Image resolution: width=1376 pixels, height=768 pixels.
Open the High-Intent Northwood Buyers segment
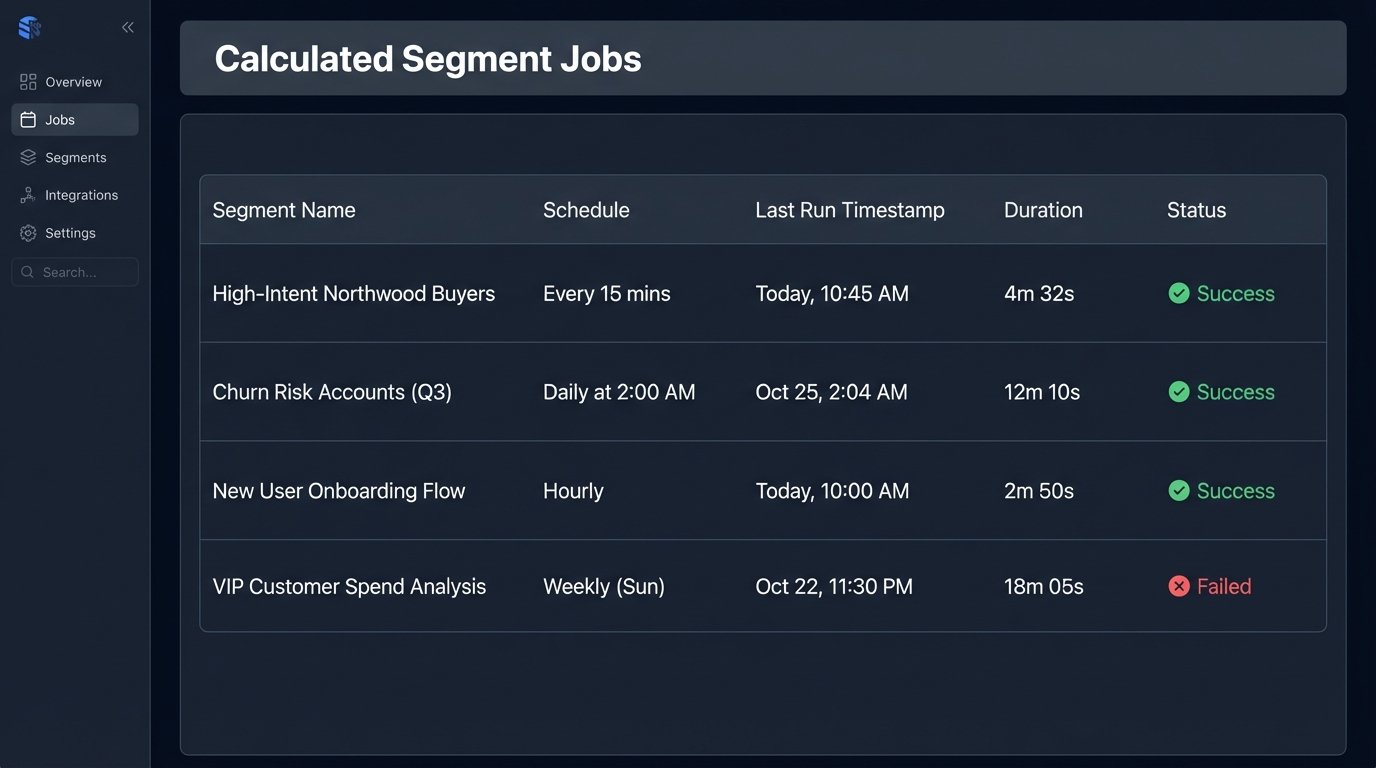click(x=353, y=294)
